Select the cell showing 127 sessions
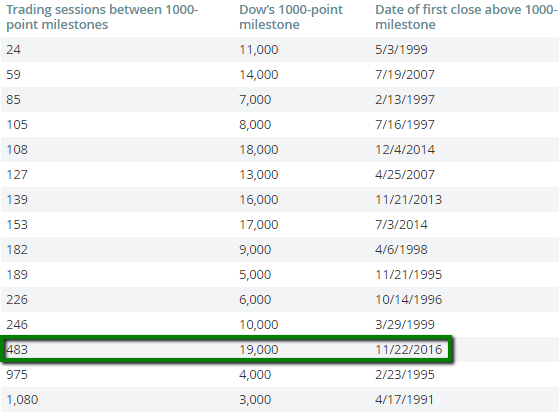The height and width of the screenshot is (413, 559). [17, 174]
